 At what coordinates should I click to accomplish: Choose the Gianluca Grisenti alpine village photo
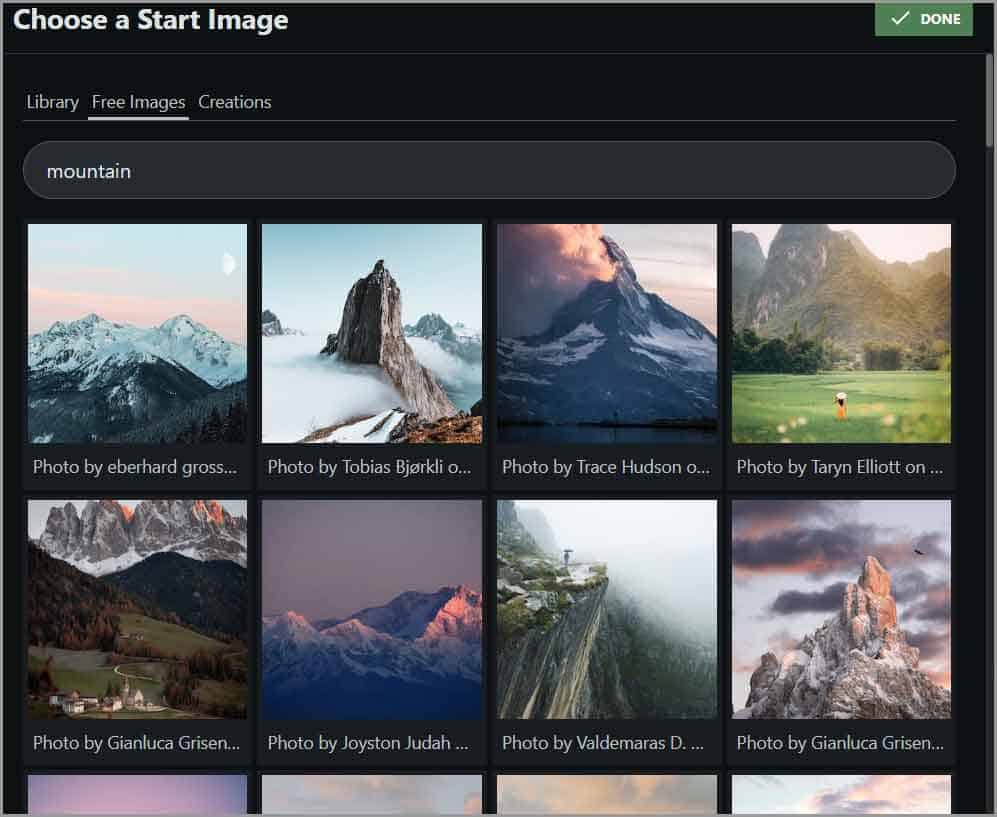(137, 609)
